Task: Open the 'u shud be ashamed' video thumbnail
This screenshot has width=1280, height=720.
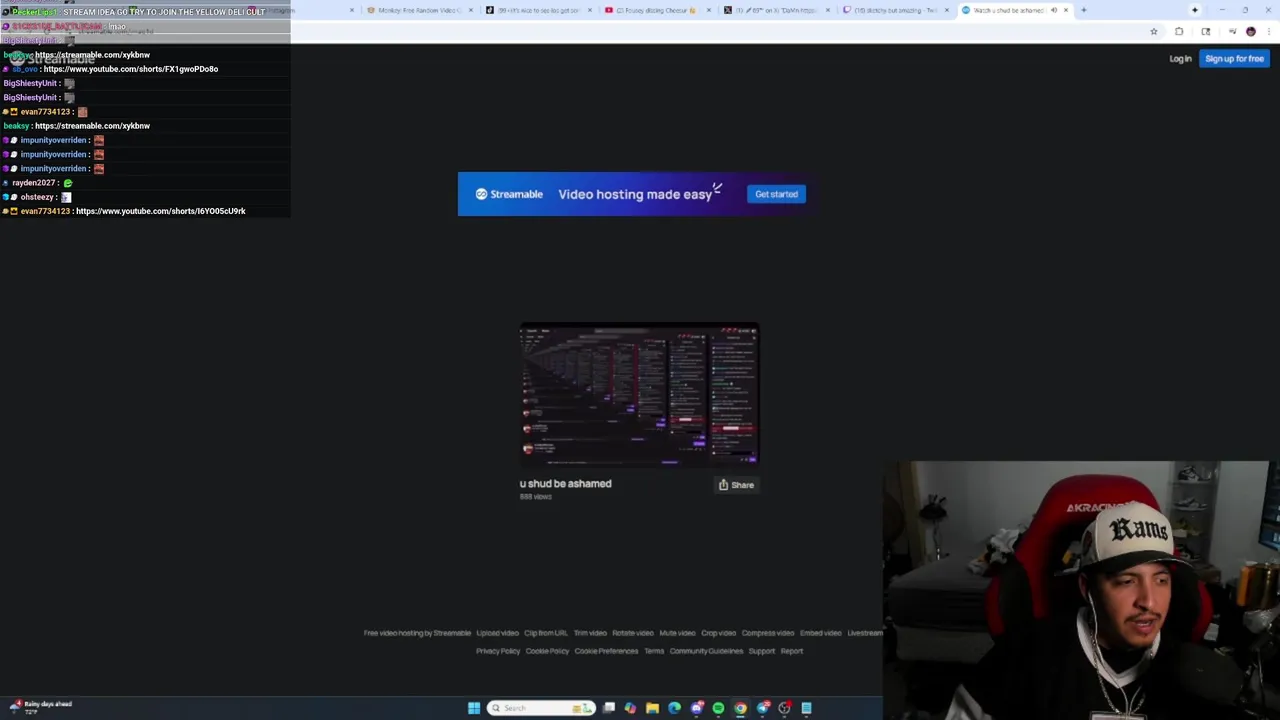Action: point(639,395)
